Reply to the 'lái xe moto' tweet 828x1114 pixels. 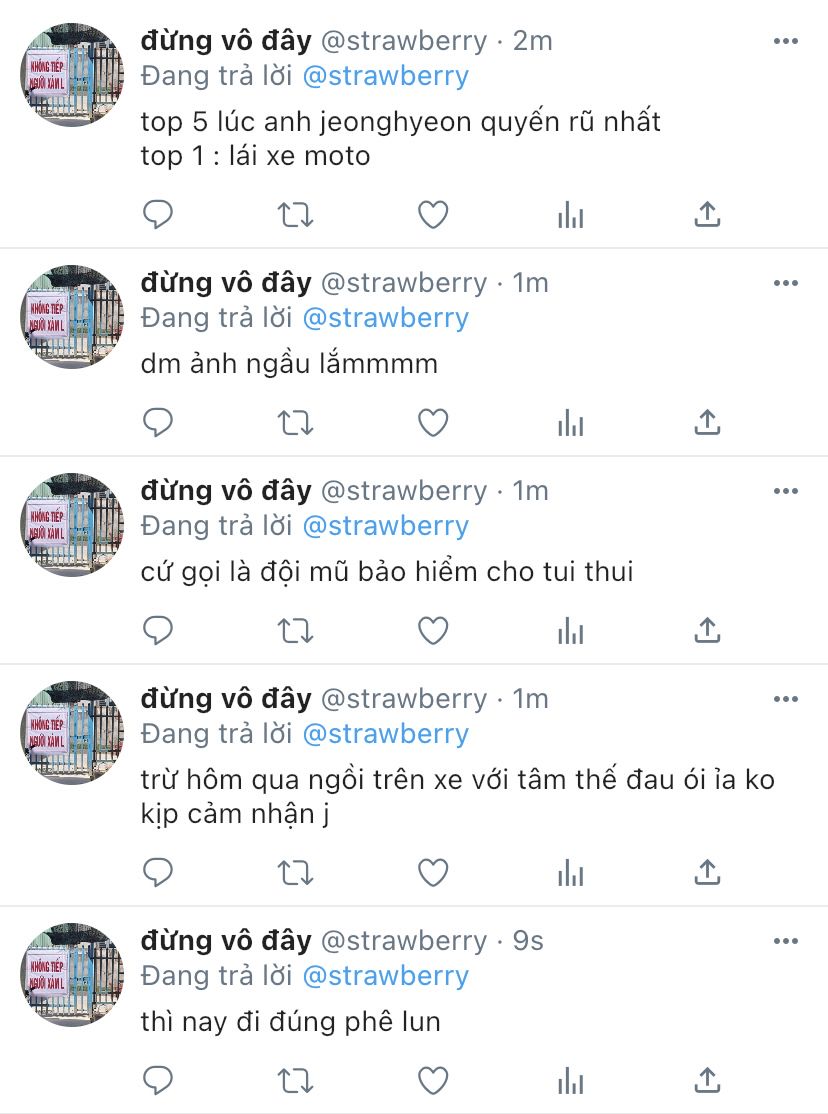click(x=158, y=215)
